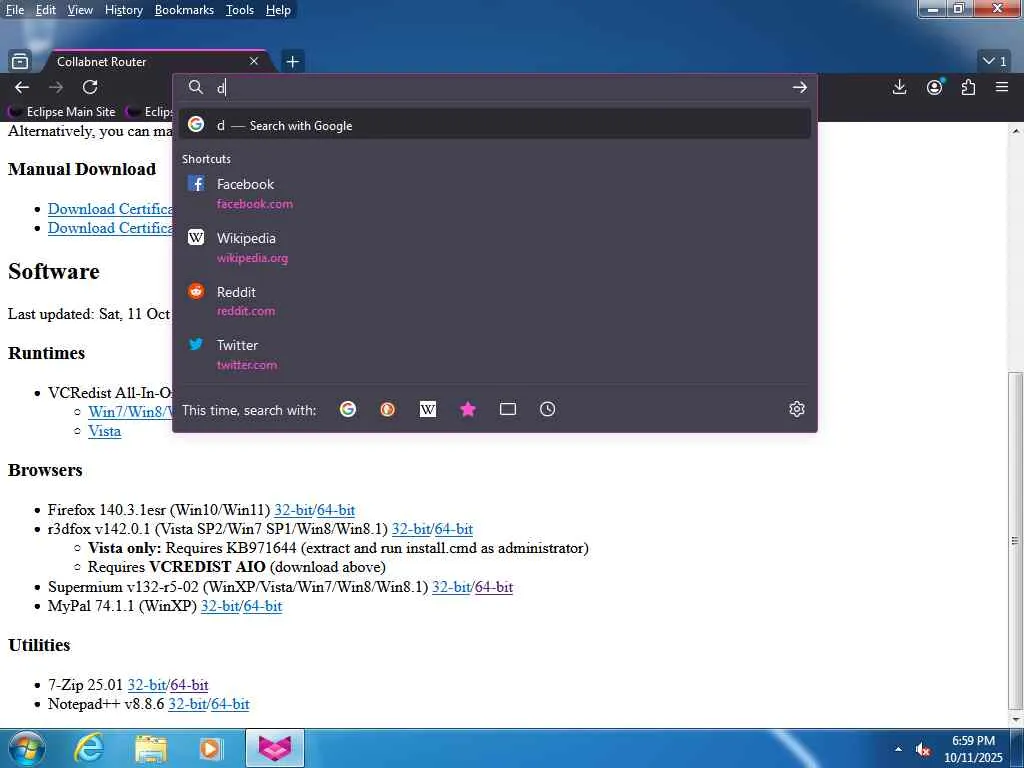This screenshot has height=768, width=1024.
Task: Close the Collabnet Router tab
Action: point(254,61)
